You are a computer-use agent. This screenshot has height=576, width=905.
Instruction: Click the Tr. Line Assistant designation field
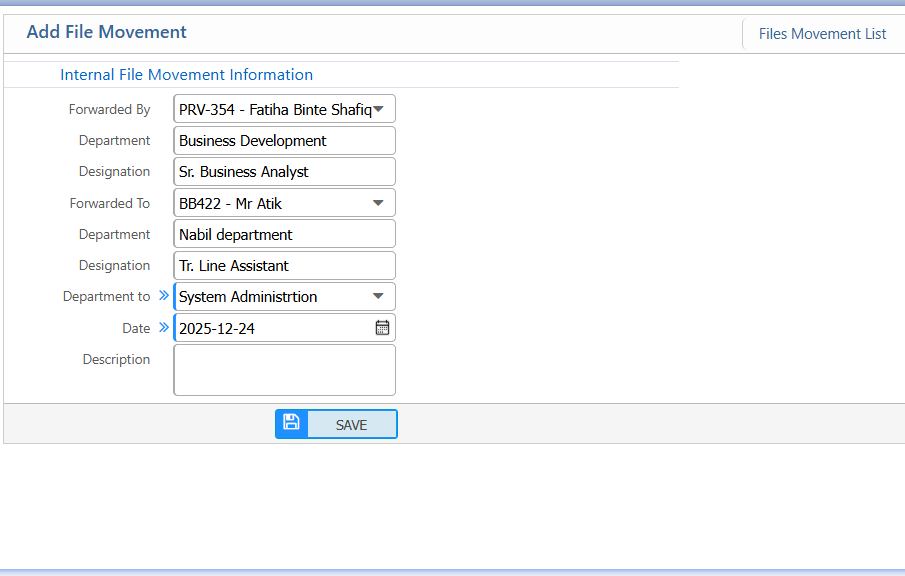point(284,265)
